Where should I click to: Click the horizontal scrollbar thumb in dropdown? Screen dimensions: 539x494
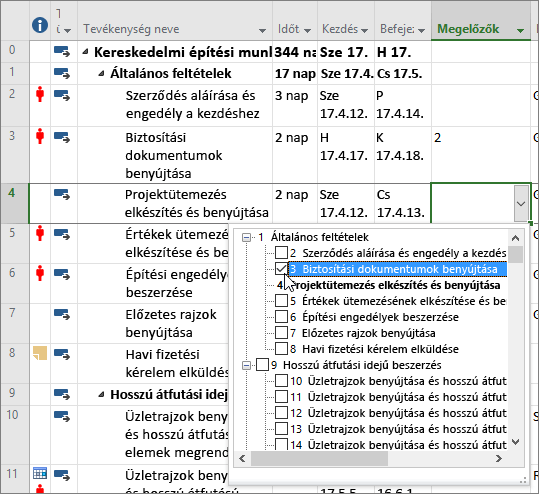tap(319, 458)
